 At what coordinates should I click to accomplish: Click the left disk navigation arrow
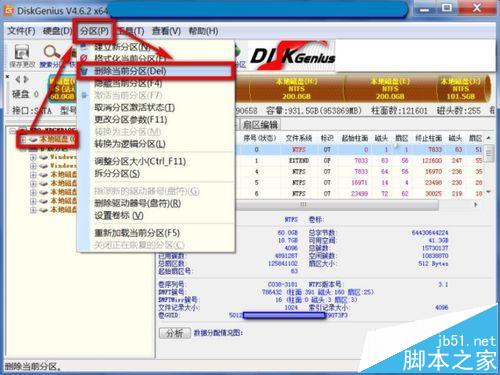click(x=18, y=79)
